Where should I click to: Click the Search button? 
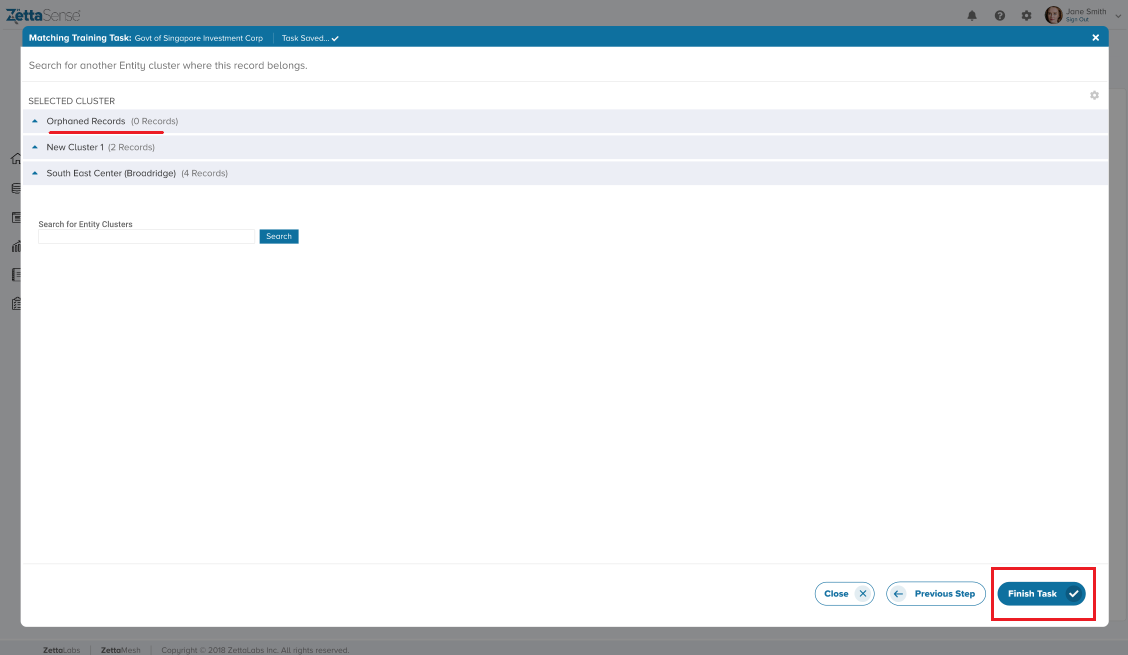(279, 237)
